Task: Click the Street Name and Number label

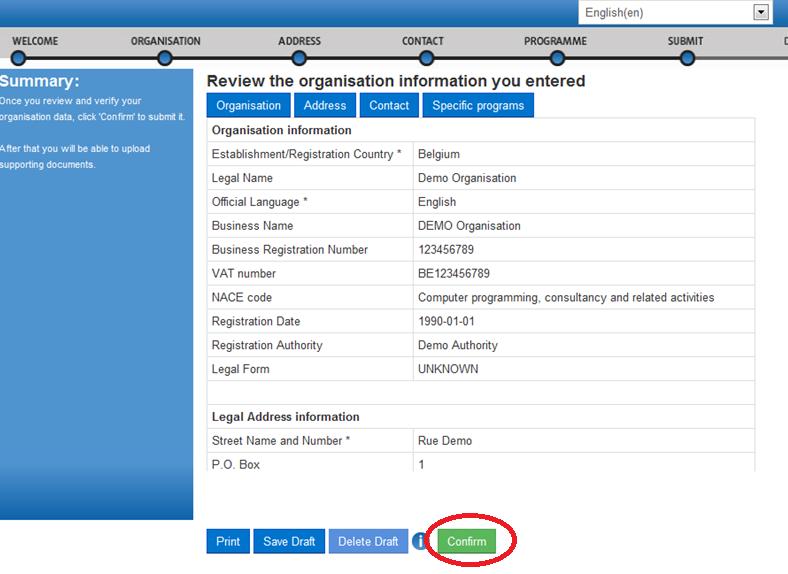Action: 280,441
